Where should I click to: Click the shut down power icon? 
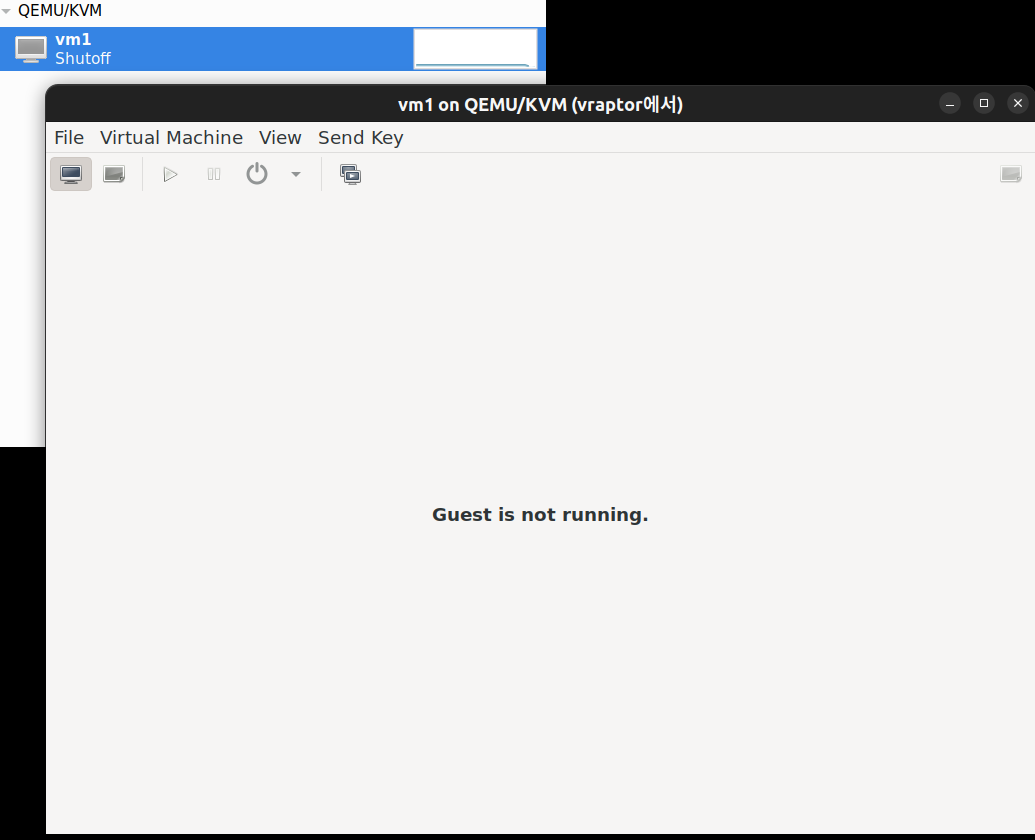(x=257, y=174)
